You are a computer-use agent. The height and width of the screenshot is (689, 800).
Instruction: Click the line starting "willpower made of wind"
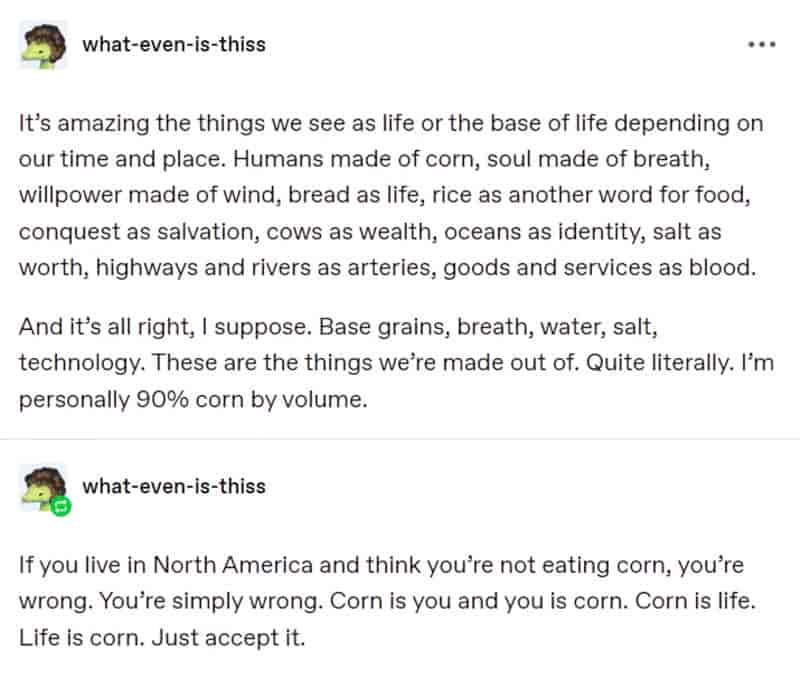(385, 195)
